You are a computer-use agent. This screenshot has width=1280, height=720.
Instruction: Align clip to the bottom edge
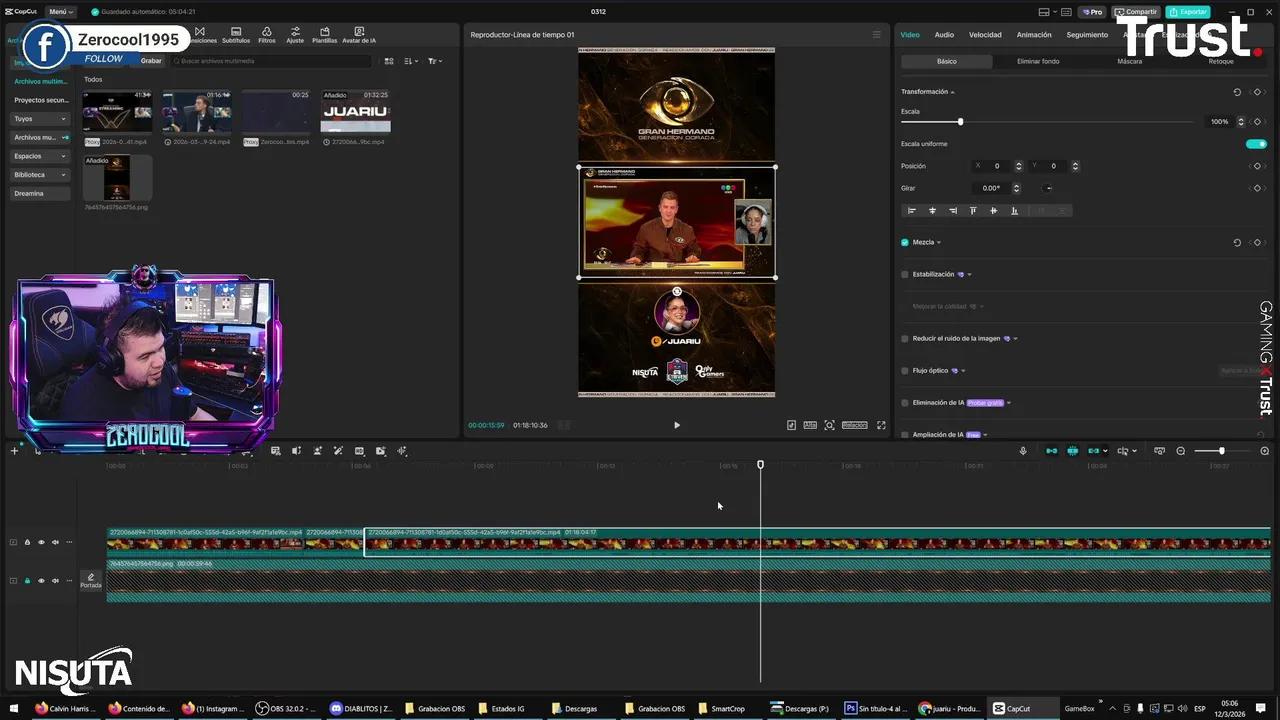pyautogui.click(x=1014, y=211)
